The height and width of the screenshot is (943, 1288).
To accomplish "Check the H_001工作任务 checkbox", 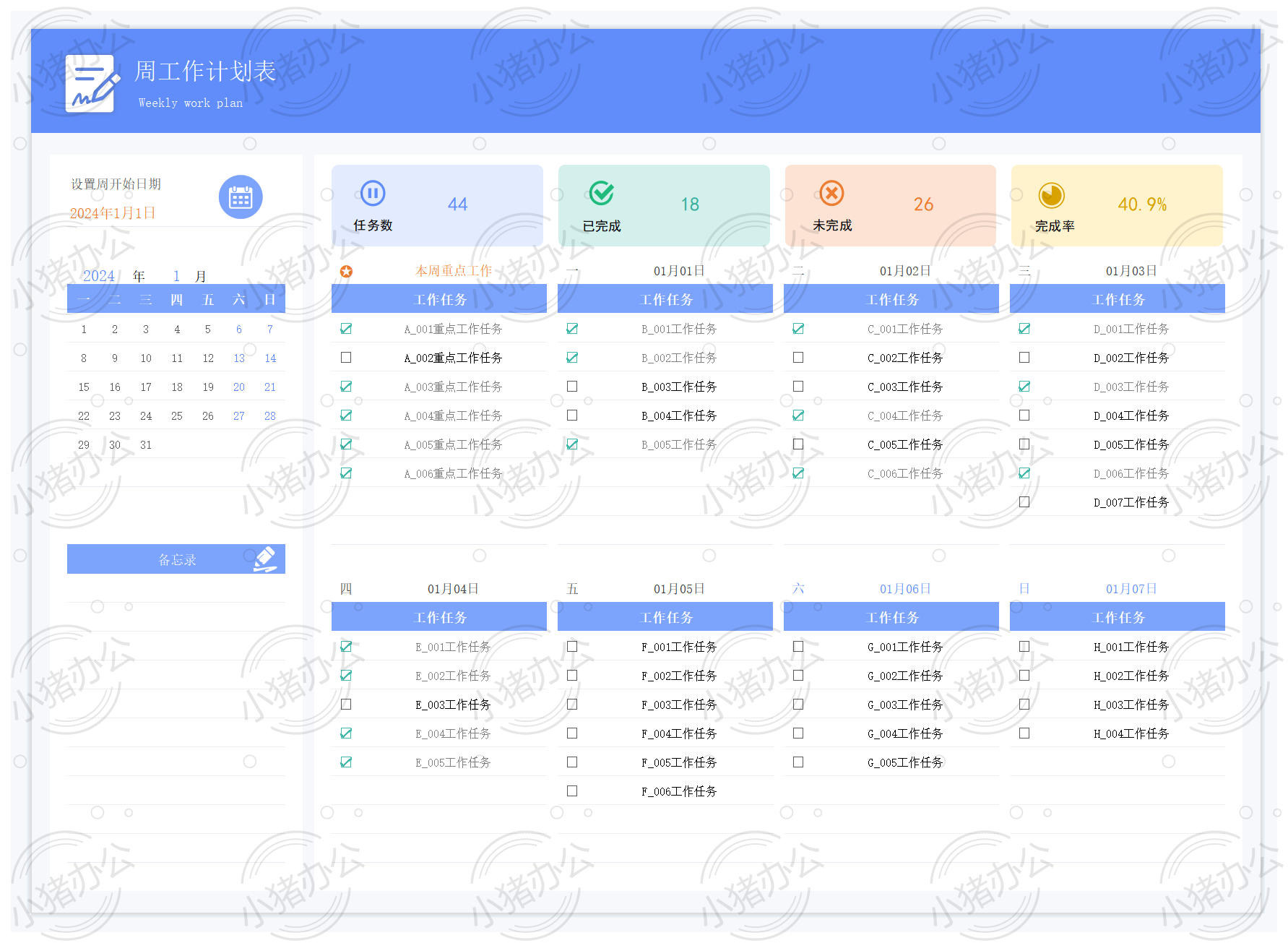I will (x=1024, y=647).
